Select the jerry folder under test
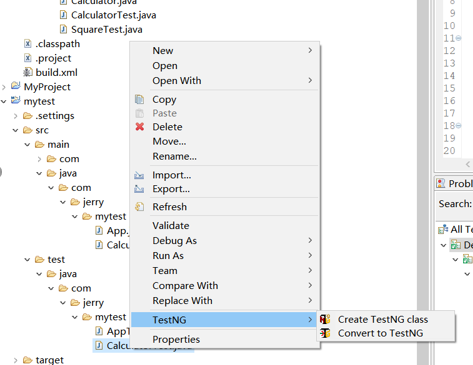Screen dimensions: 473x365 coord(93,303)
